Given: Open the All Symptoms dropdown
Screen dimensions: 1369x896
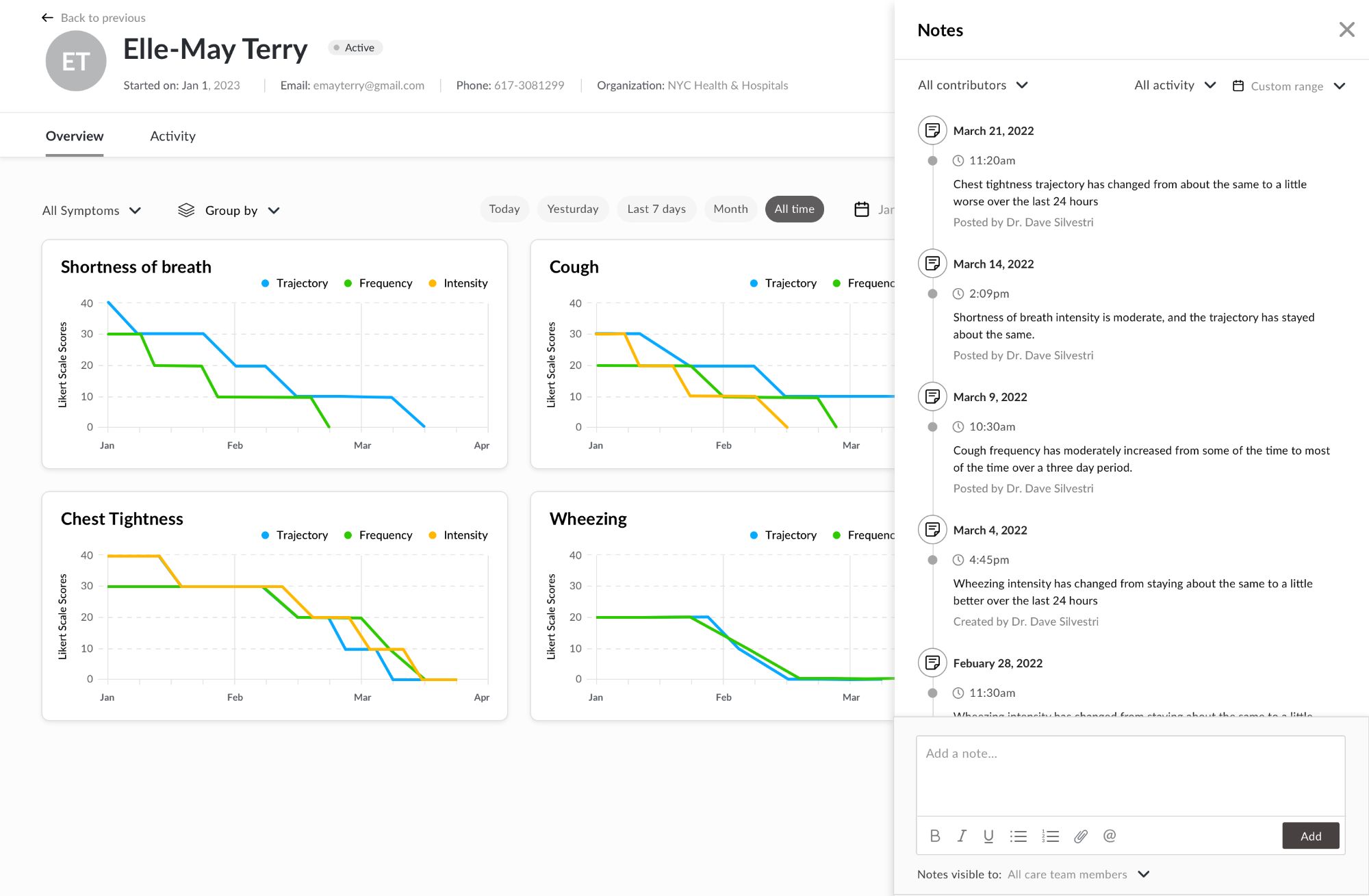Looking at the screenshot, I should [x=92, y=211].
